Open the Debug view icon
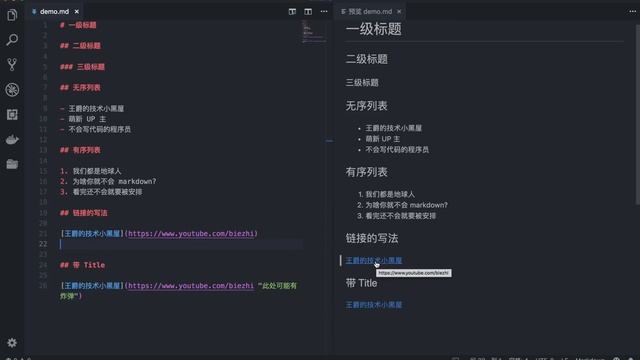640x360 pixels. coord(12,90)
